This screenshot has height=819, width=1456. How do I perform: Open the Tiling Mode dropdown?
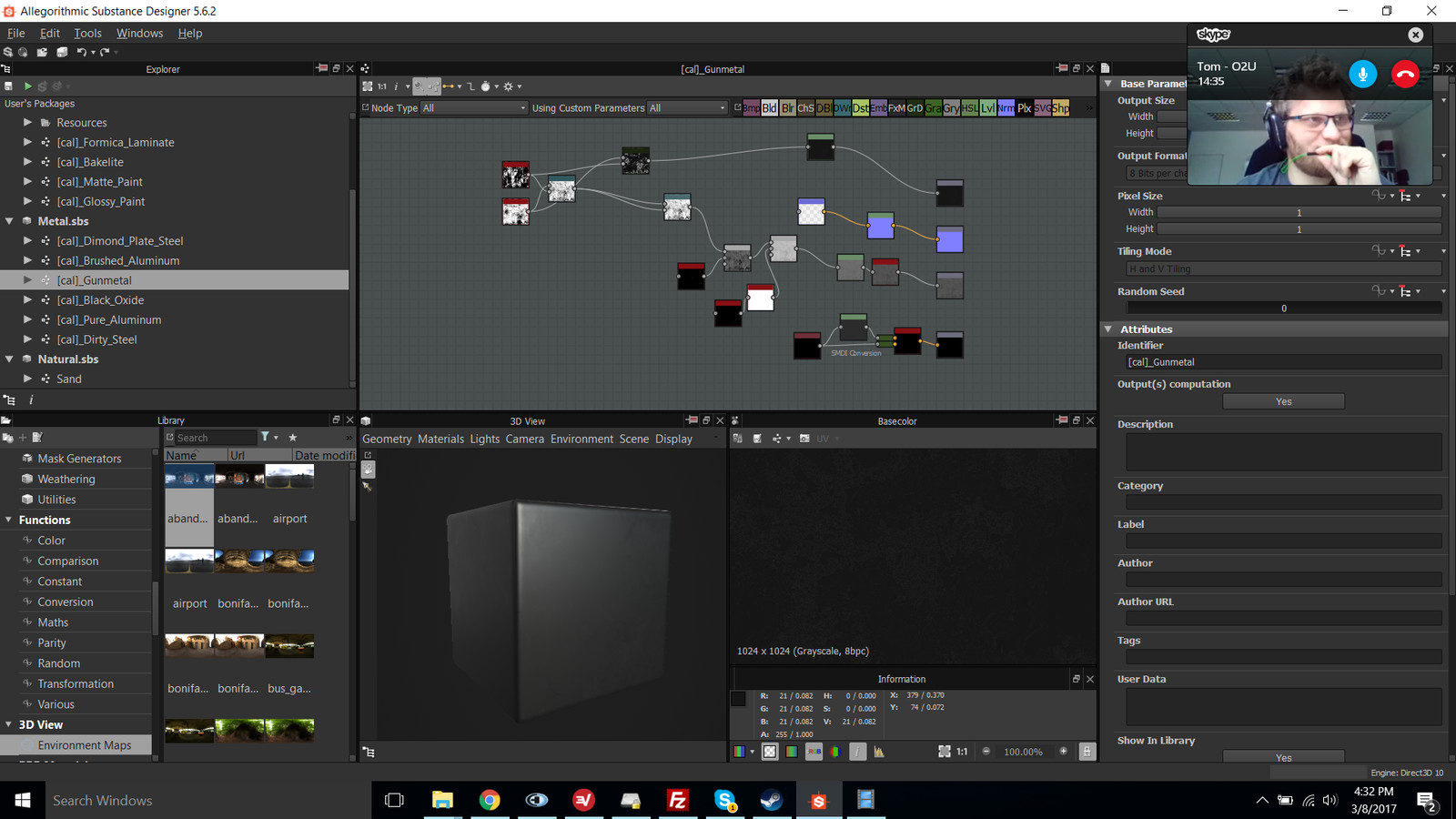[1284, 269]
